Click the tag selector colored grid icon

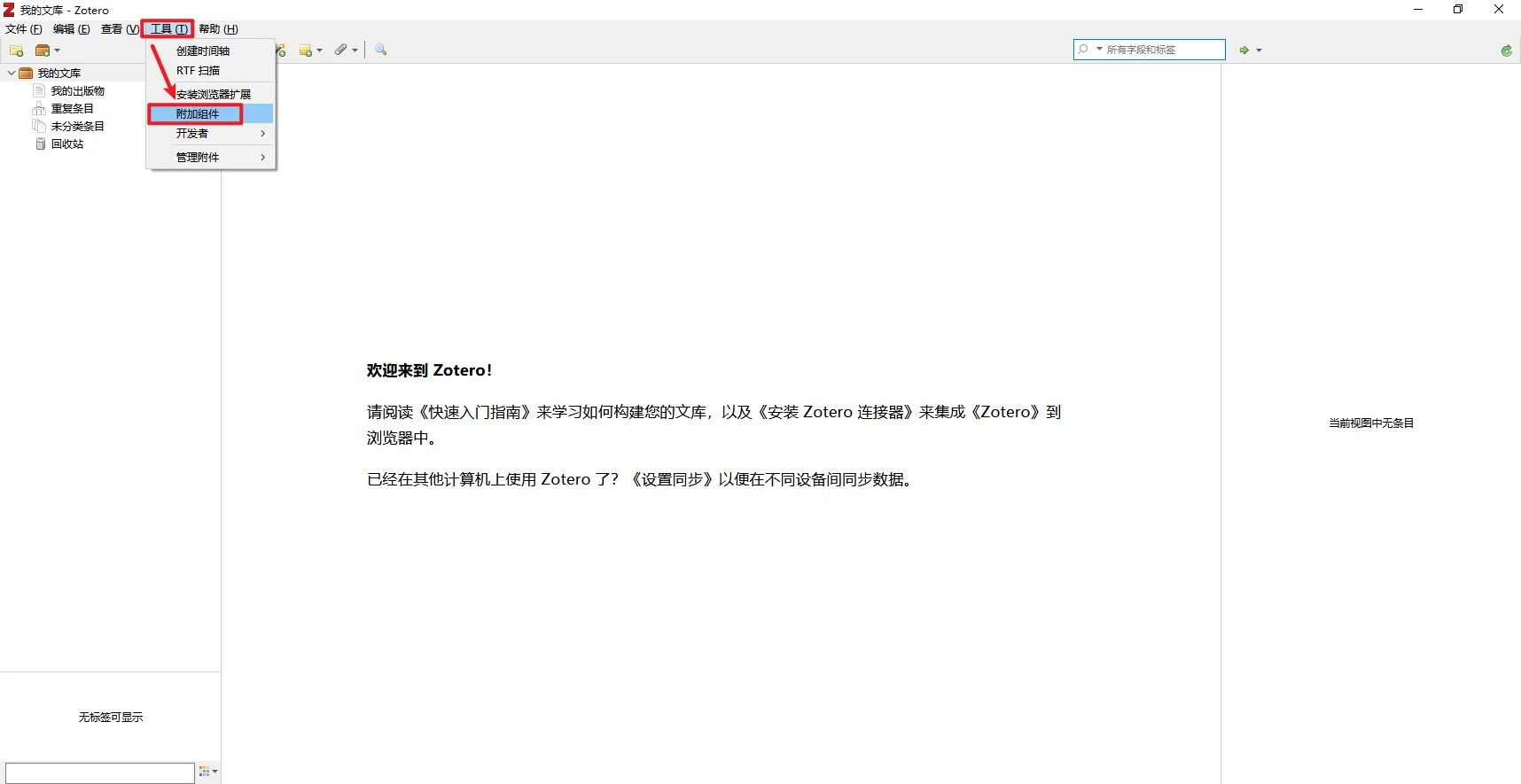205,772
